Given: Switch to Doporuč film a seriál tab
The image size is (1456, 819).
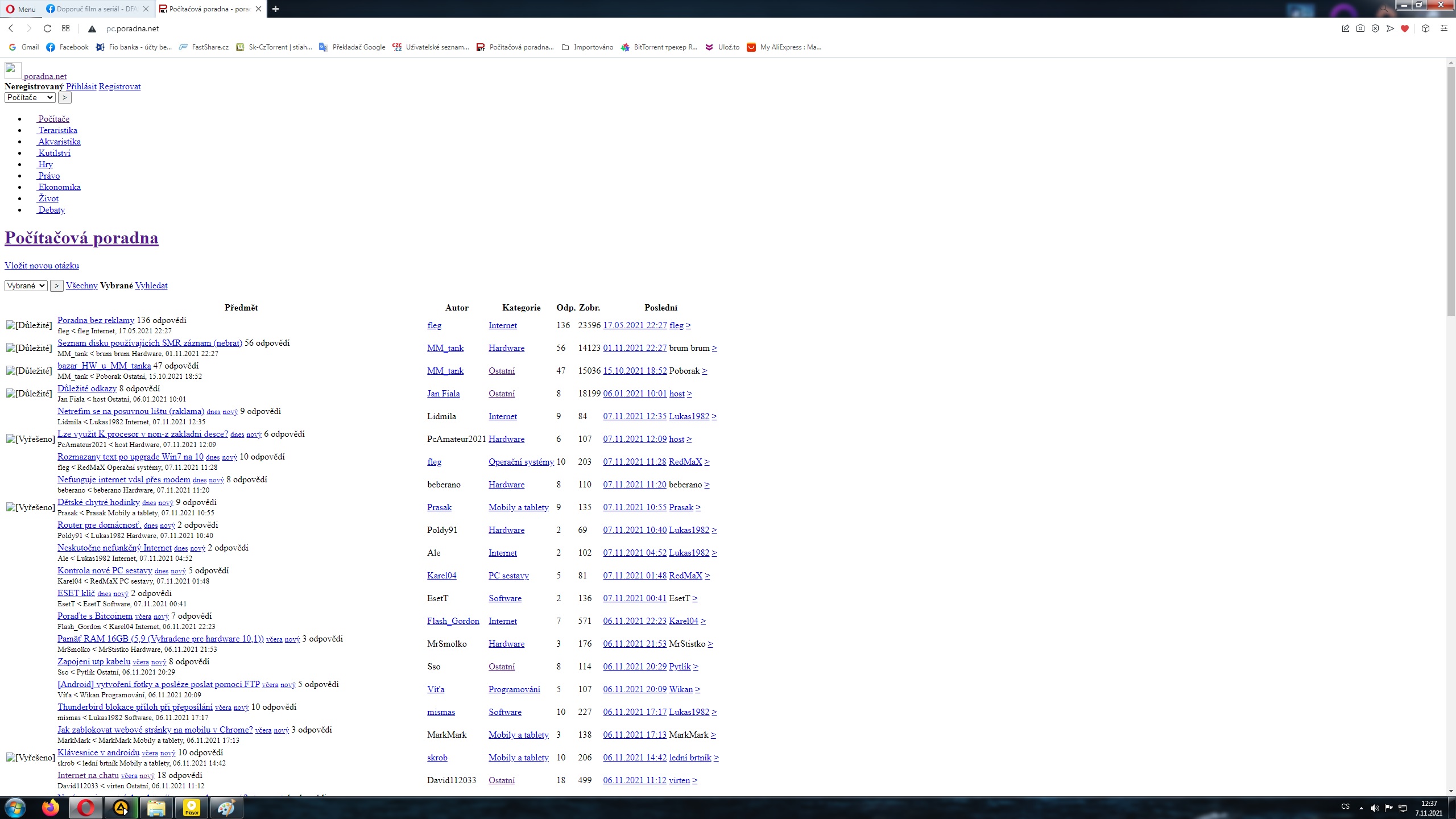Looking at the screenshot, I should tap(97, 9).
